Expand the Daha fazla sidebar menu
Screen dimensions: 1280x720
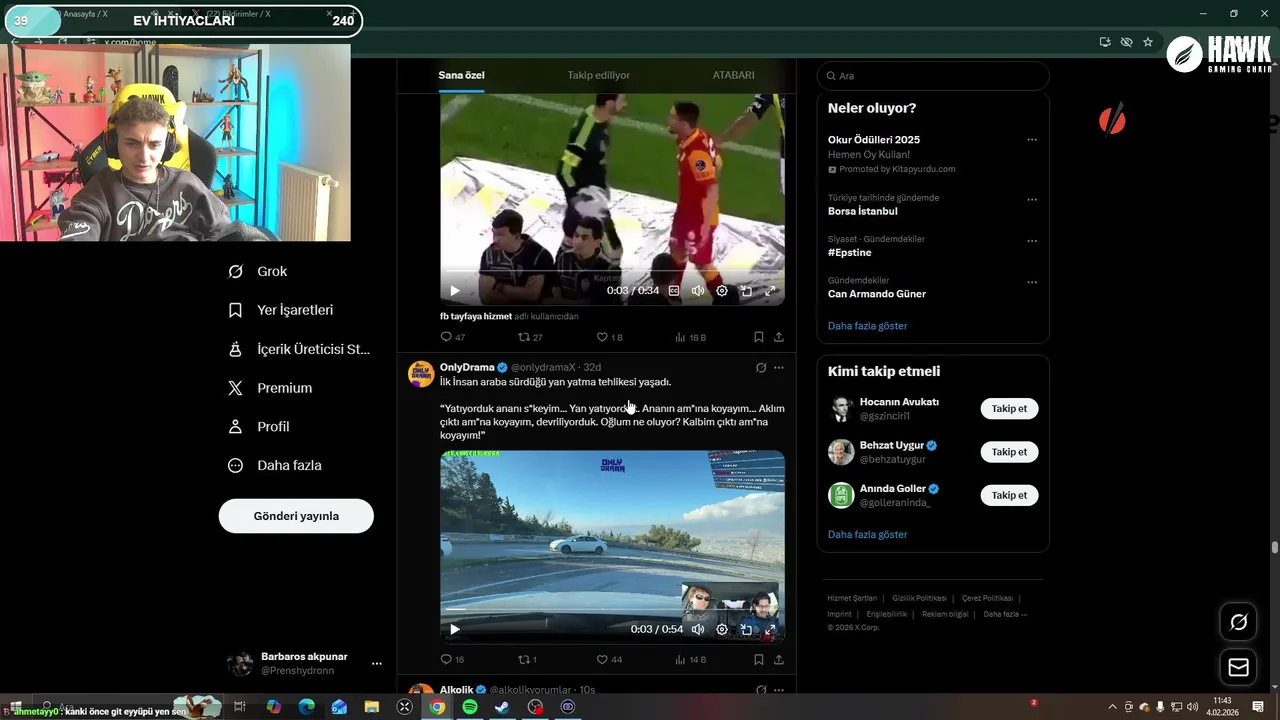click(x=274, y=465)
